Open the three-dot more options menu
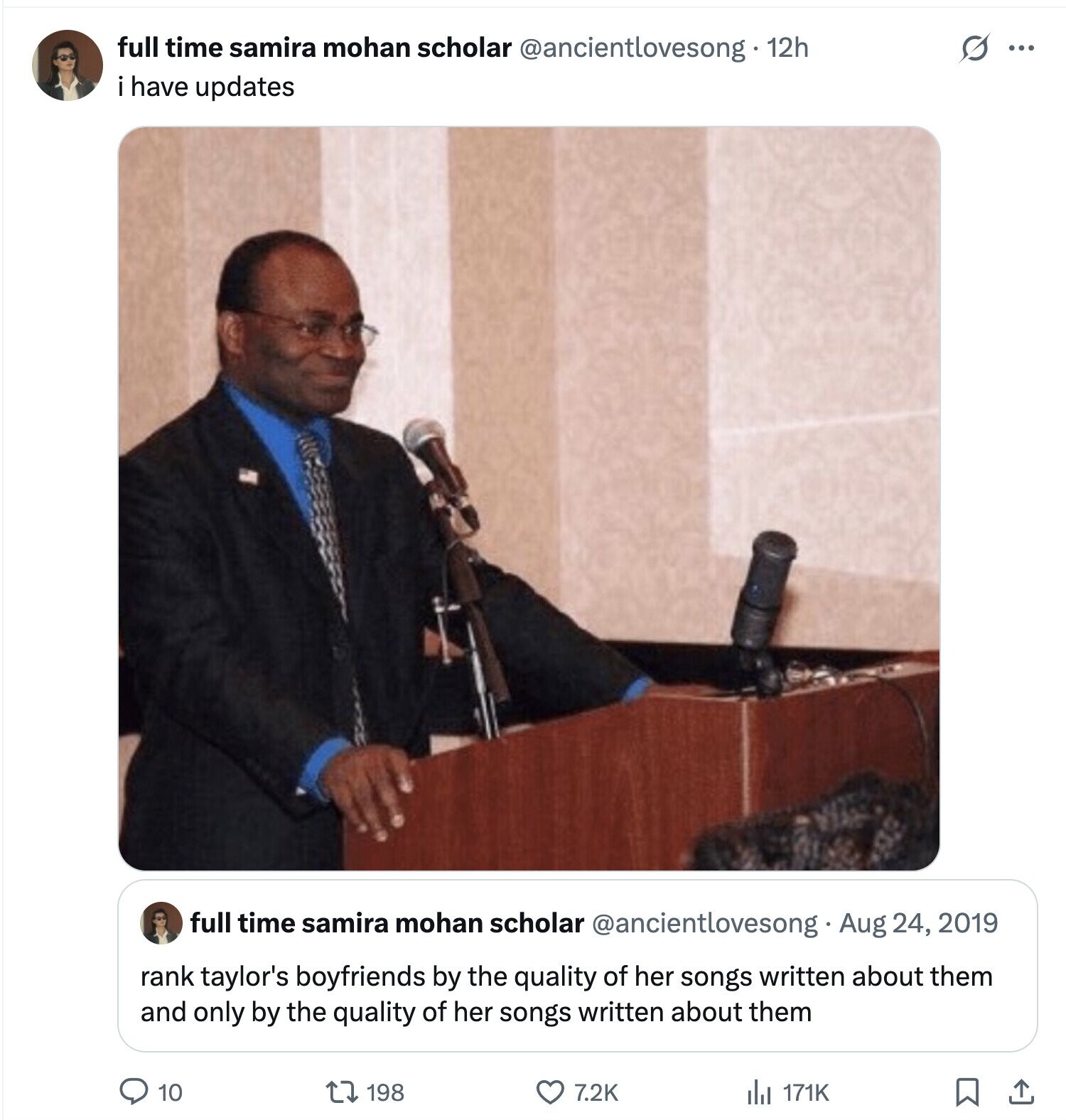The height and width of the screenshot is (1120, 1066). click(x=1021, y=48)
